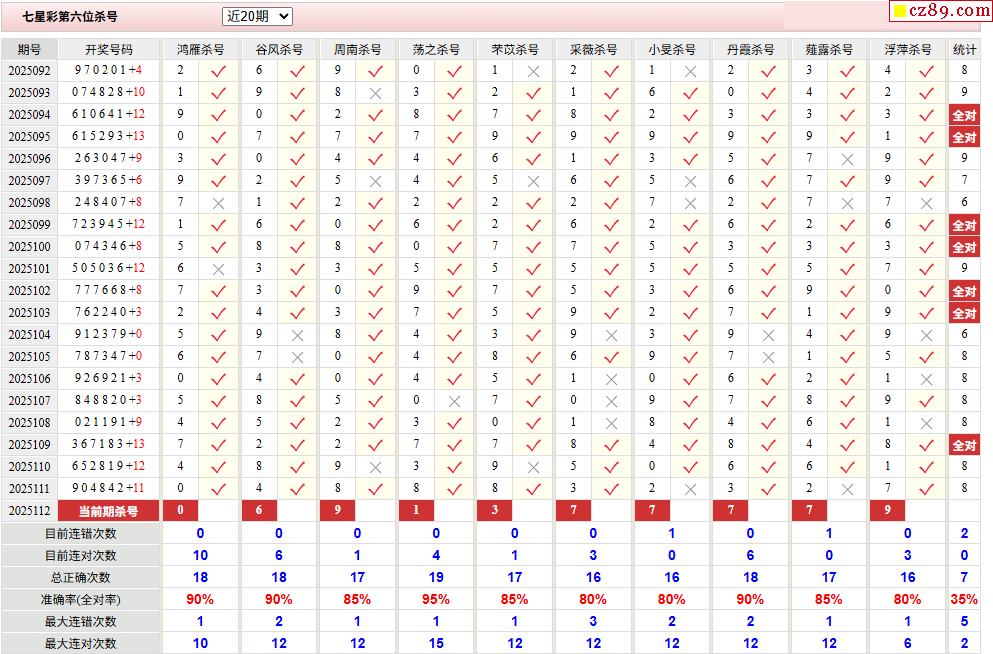Image resolution: width=993 pixels, height=654 pixels.
Task: Click the 周南 cross mark in row 2025093
Action: pyautogui.click(x=376, y=93)
